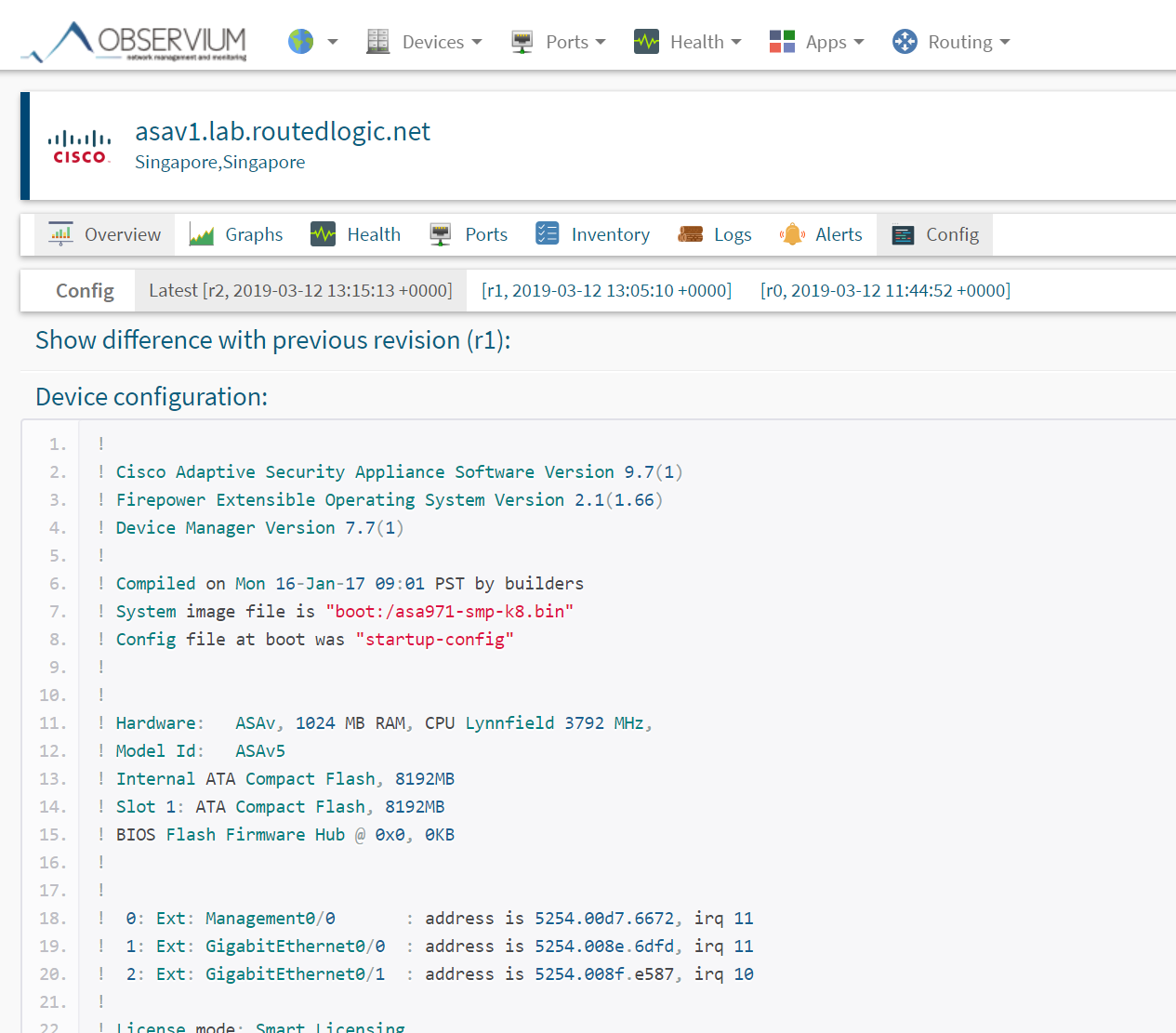Image resolution: width=1176 pixels, height=1033 pixels.
Task: Click the Slot 1 ATA Compact Flash line
Action: click(271, 807)
